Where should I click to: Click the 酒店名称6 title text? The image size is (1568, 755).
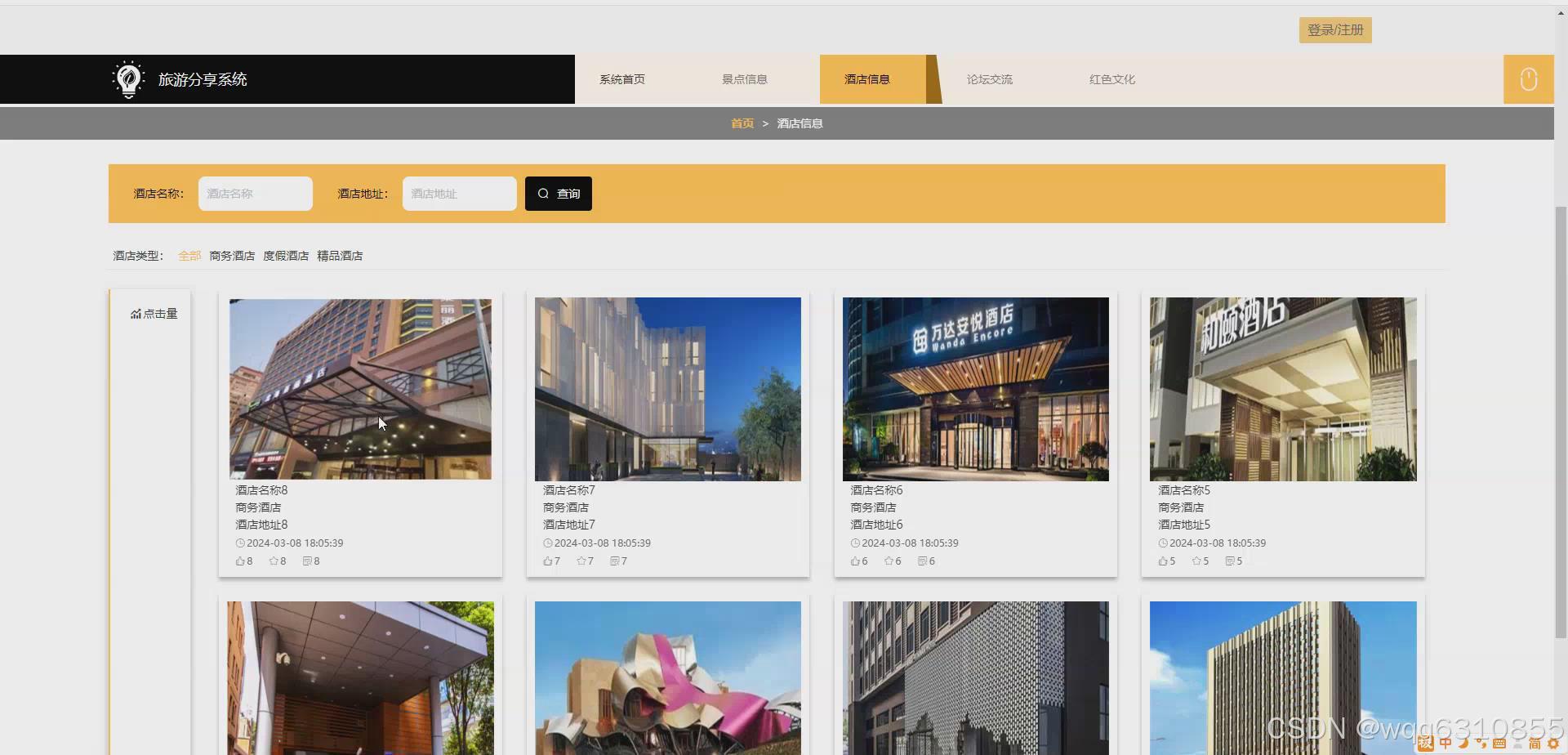coord(876,490)
